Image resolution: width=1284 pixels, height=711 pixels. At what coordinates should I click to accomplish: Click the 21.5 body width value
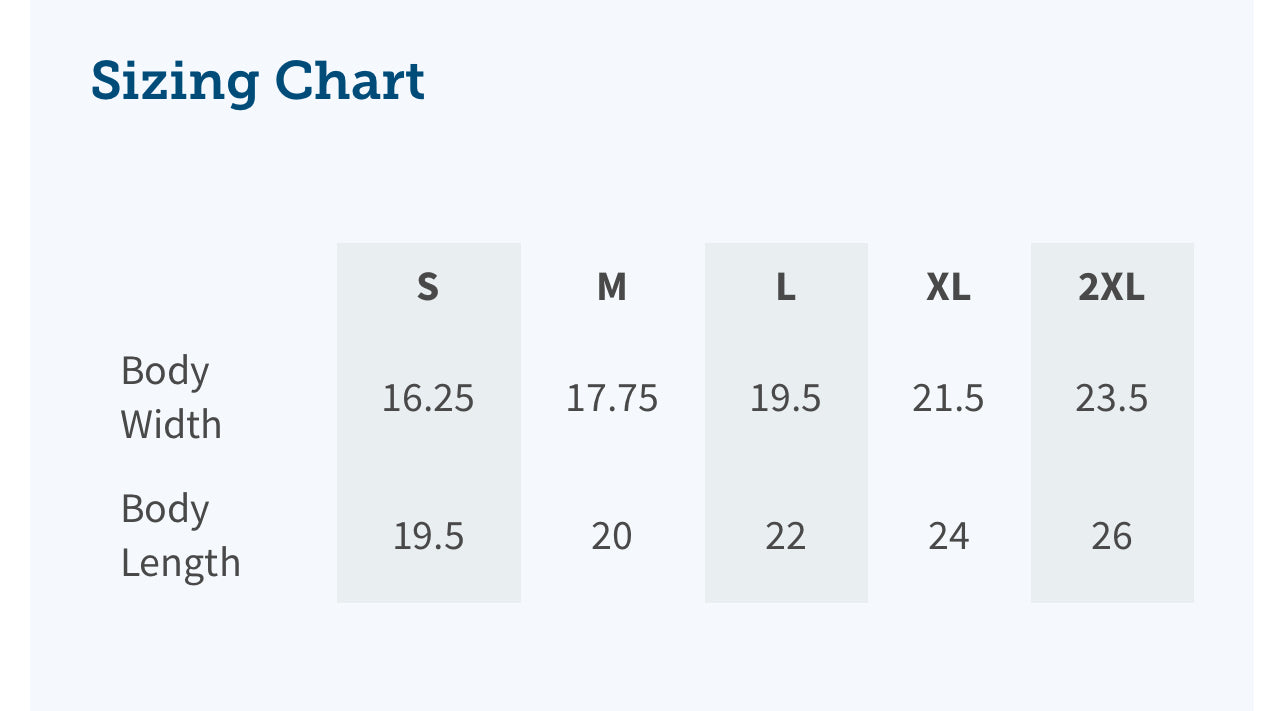pos(948,399)
